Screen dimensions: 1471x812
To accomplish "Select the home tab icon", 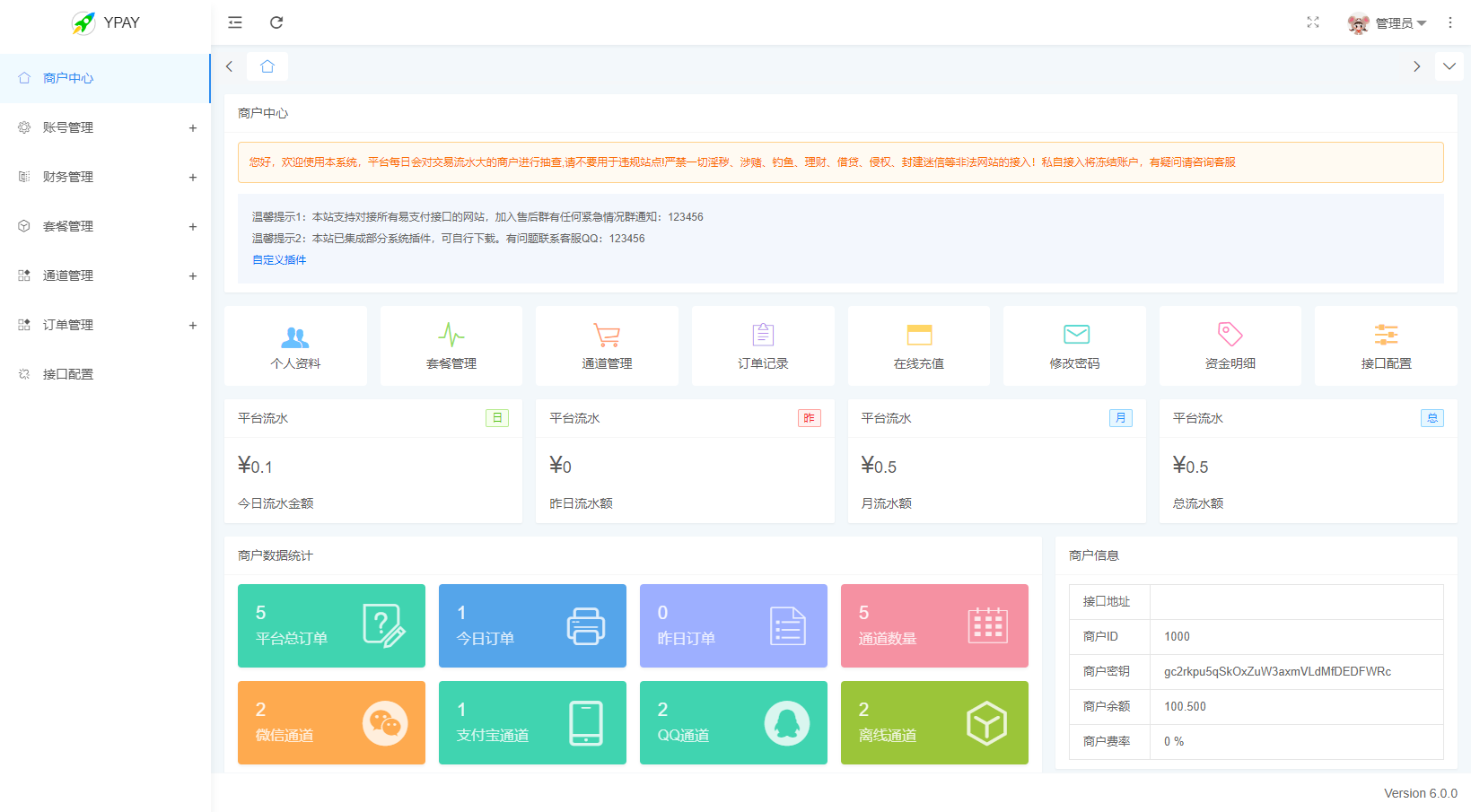I will pyautogui.click(x=267, y=66).
